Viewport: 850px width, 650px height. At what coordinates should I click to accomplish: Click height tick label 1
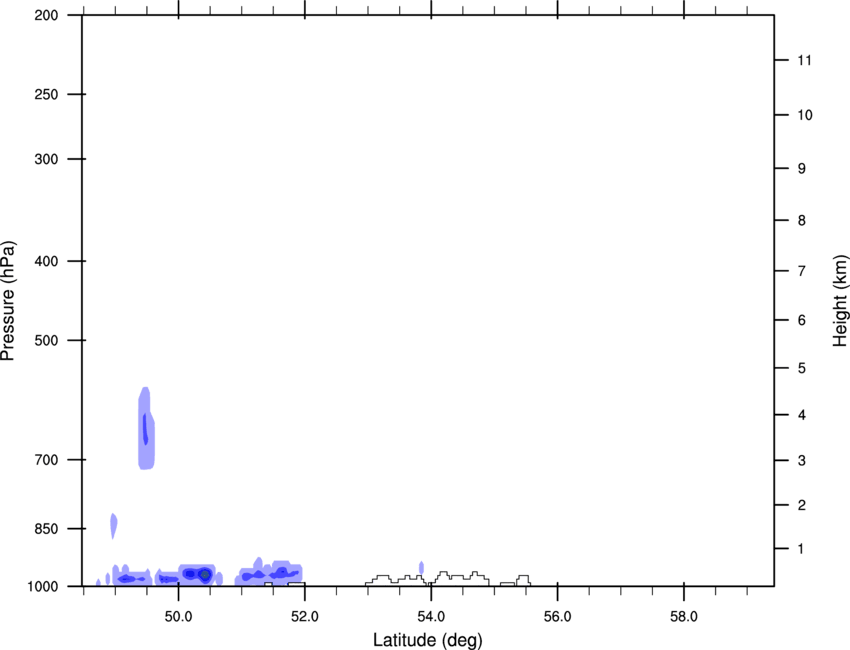(x=801, y=549)
